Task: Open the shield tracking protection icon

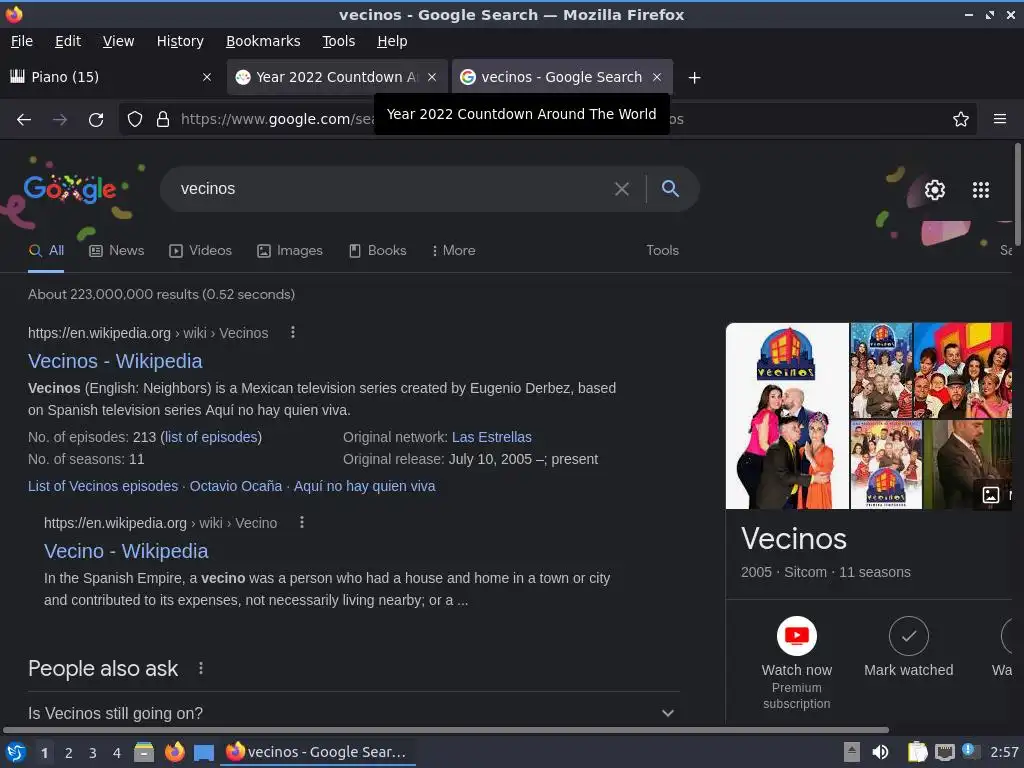Action: [x=135, y=120]
